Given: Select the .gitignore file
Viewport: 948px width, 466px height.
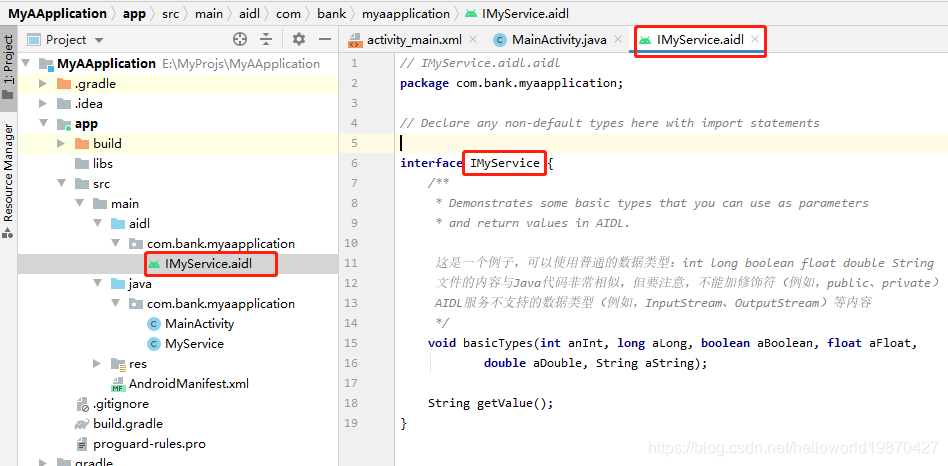Looking at the screenshot, I should (121, 403).
